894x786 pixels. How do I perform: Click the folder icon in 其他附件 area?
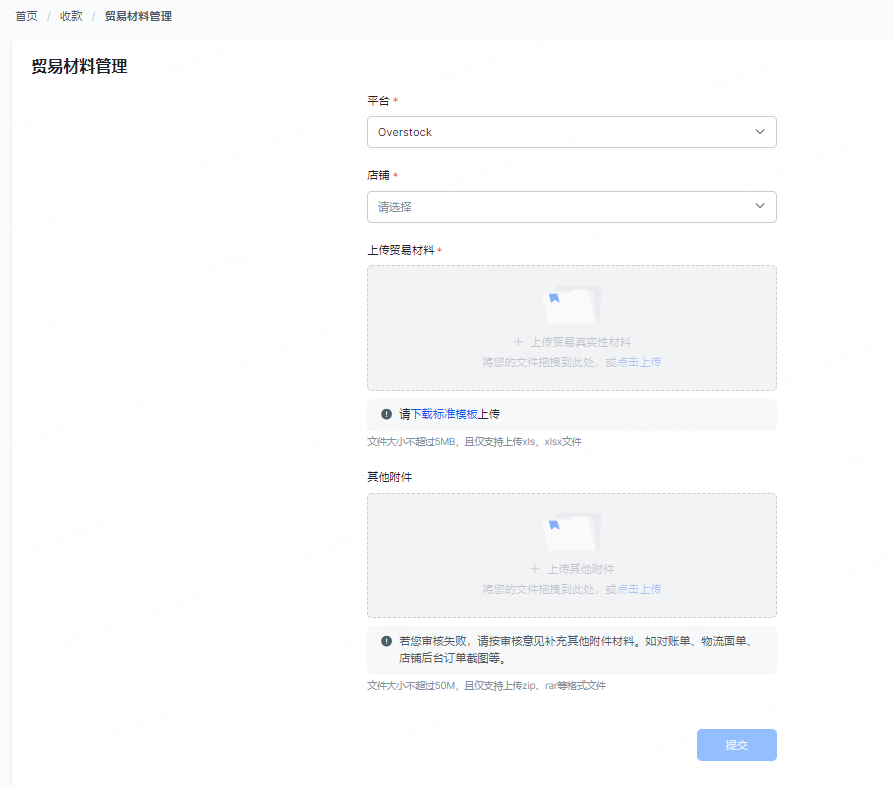571,533
